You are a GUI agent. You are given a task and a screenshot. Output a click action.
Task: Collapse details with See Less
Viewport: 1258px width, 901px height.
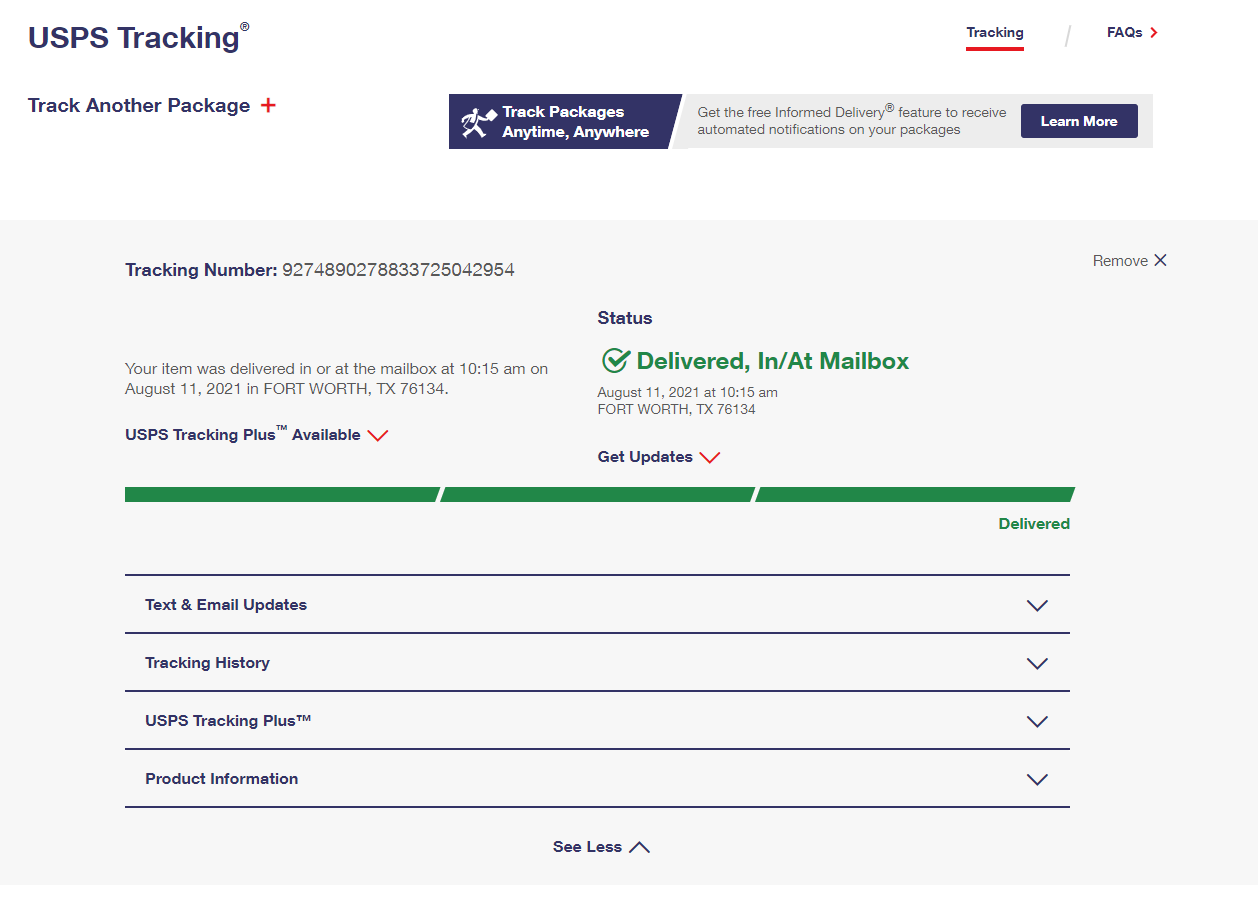point(600,847)
